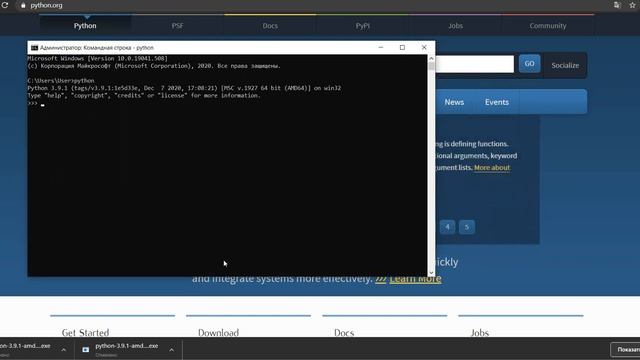This screenshot has width=640, height=360.
Task: Open the Docs top navigation tab
Action: coord(270,26)
